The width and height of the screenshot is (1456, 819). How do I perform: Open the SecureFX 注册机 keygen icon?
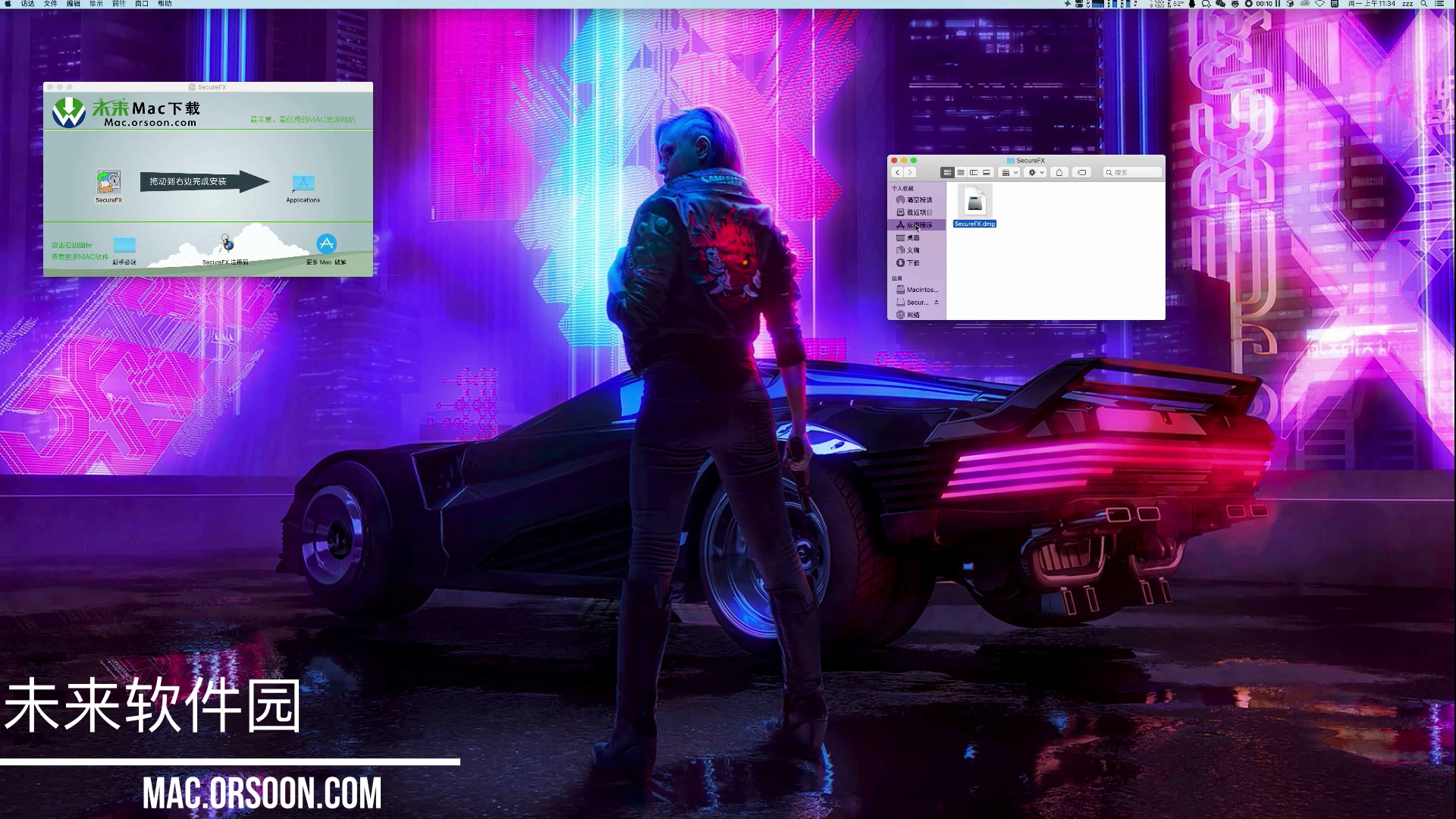(x=226, y=243)
